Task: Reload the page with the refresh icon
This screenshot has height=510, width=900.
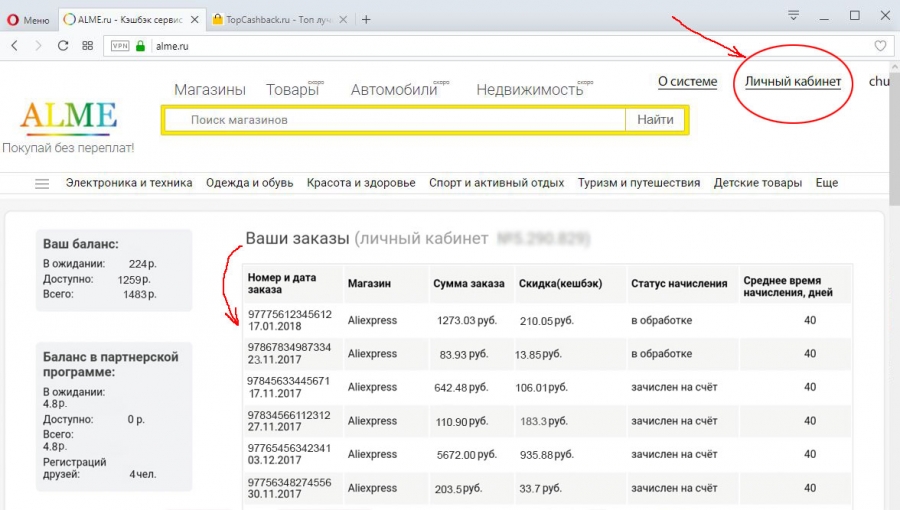Action: (x=63, y=46)
